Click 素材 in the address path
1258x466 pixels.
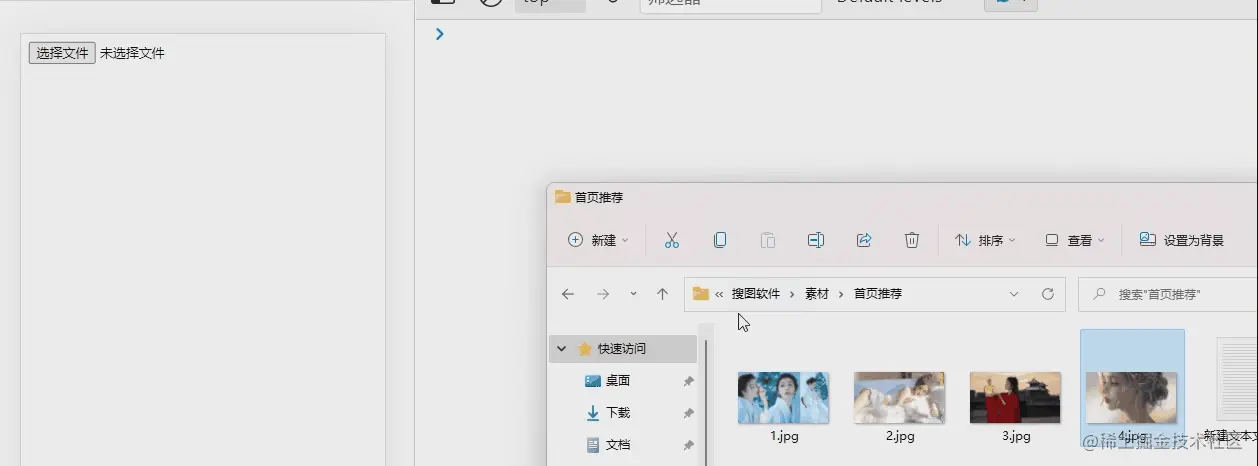tap(817, 294)
